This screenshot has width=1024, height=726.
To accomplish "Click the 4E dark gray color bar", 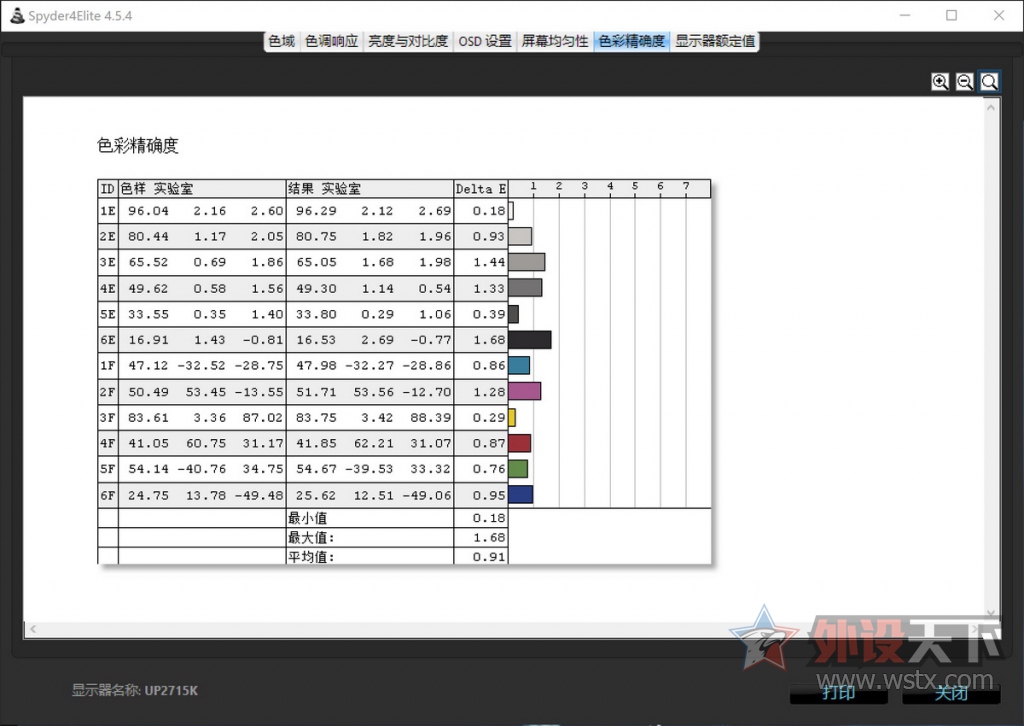I will pos(525,288).
